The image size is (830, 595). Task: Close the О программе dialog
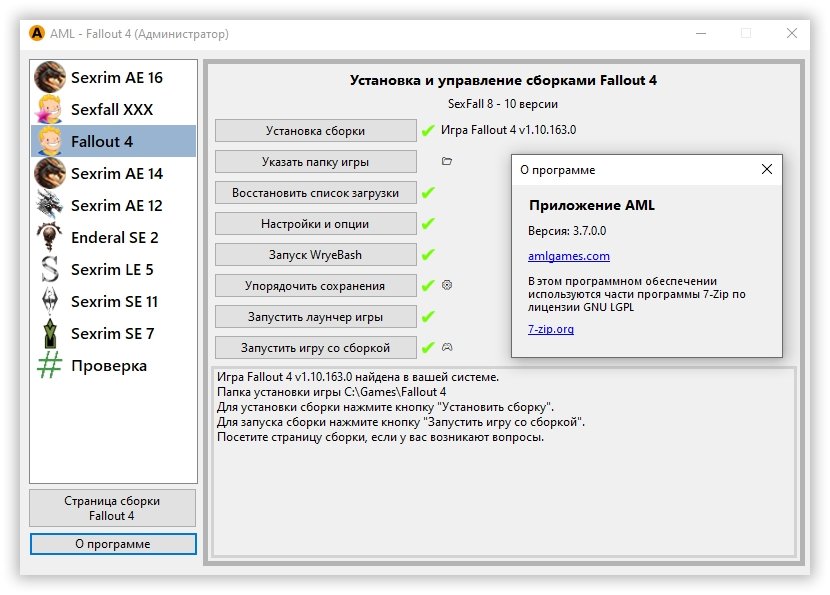pos(766,169)
